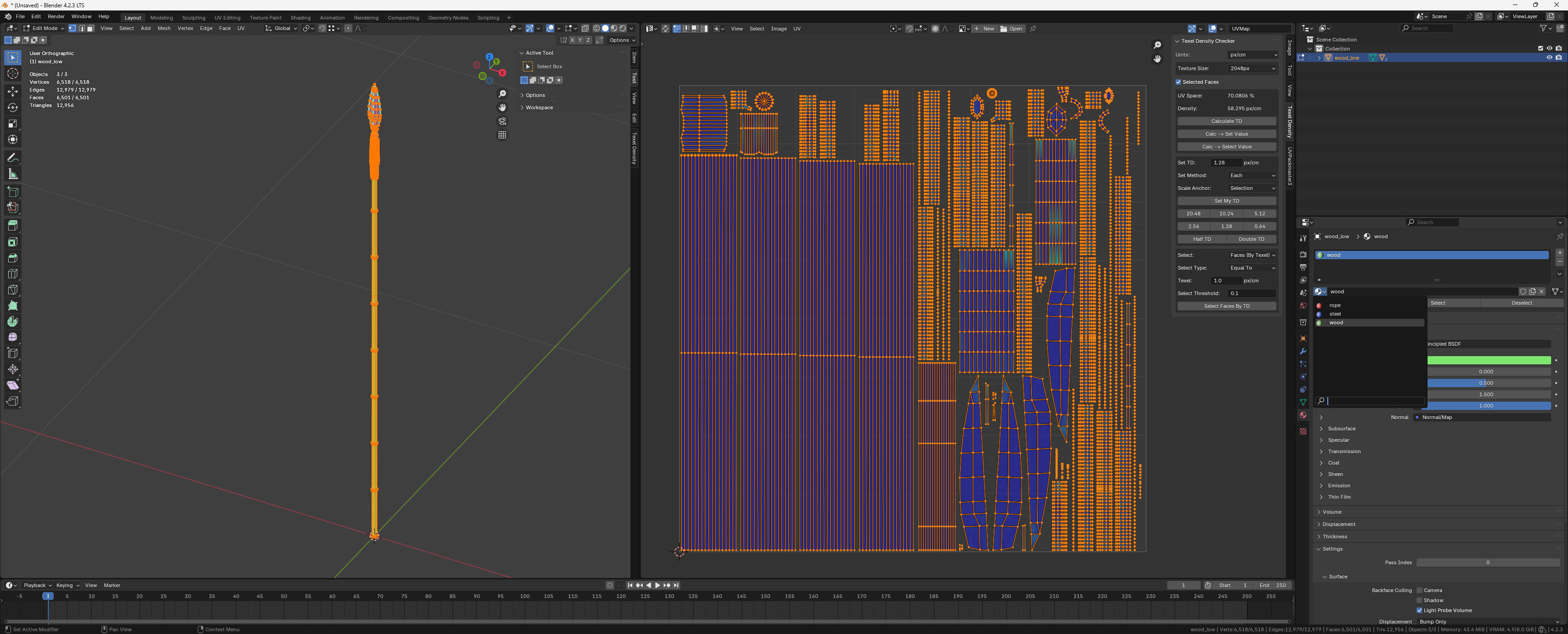Click the Select Faces By TD button
This screenshot has width=1568, height=634.
tap(1226, 306)
